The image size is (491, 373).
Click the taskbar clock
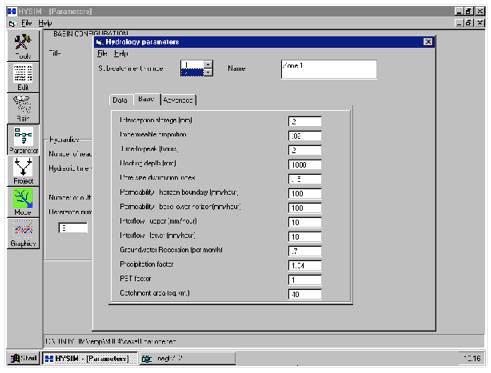tap(472, 358)
